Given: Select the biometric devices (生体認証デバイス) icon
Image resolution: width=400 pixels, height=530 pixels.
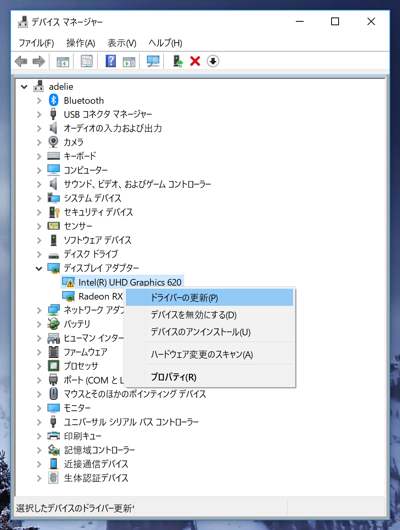Looking at the screenshot, I should [x=53, y=478].
